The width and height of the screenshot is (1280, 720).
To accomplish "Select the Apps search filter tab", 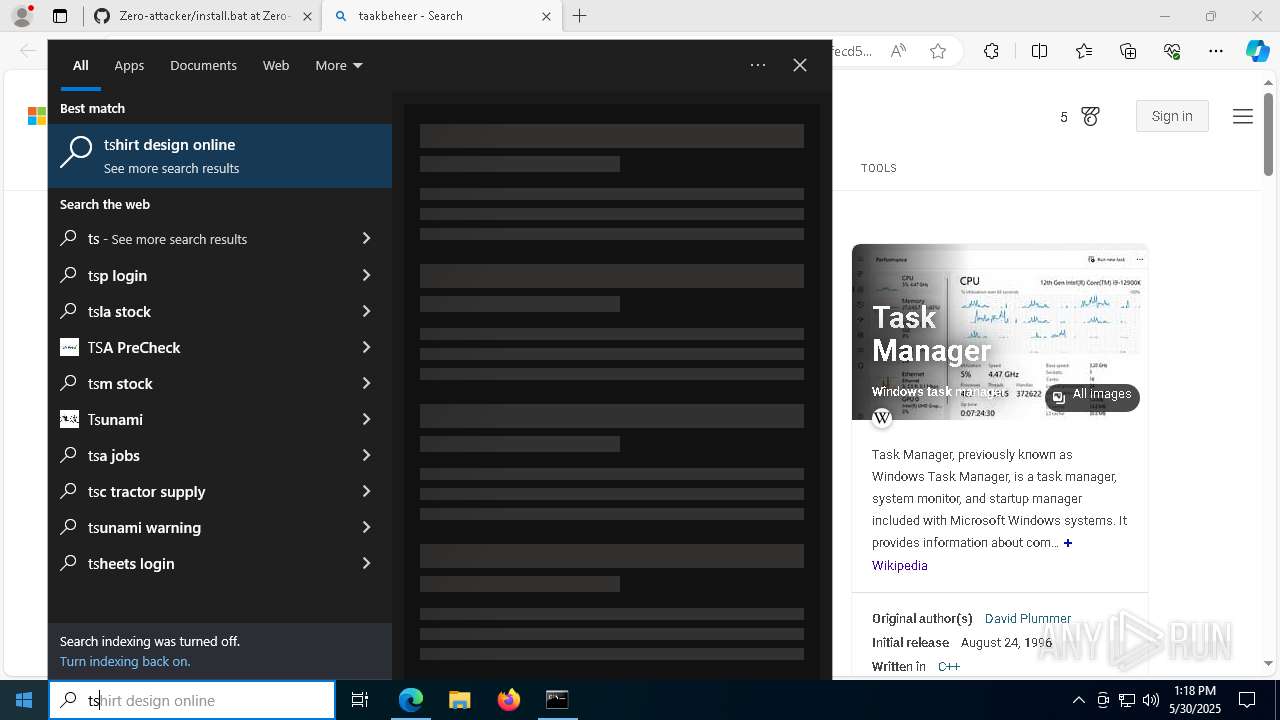I will tap(129, 66).
